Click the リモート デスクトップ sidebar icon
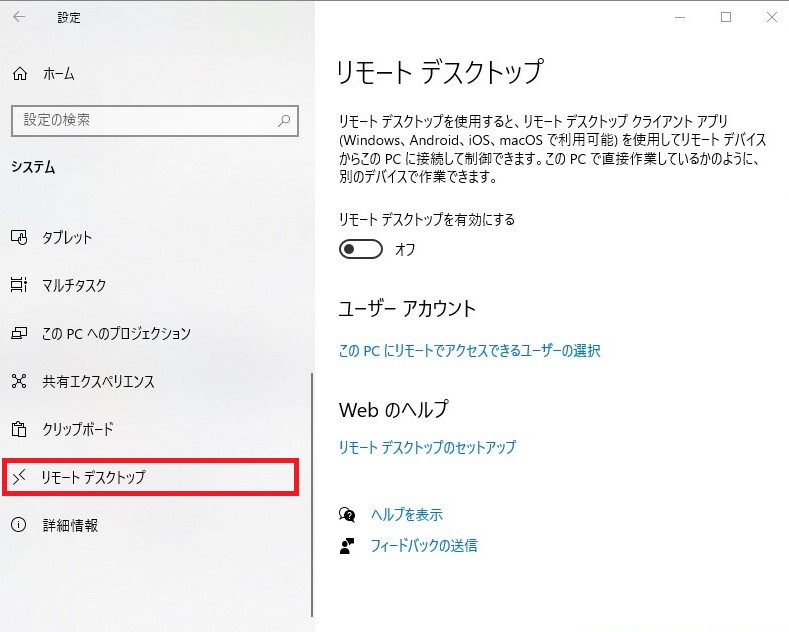The image size is (789, 632). [19, 477]
